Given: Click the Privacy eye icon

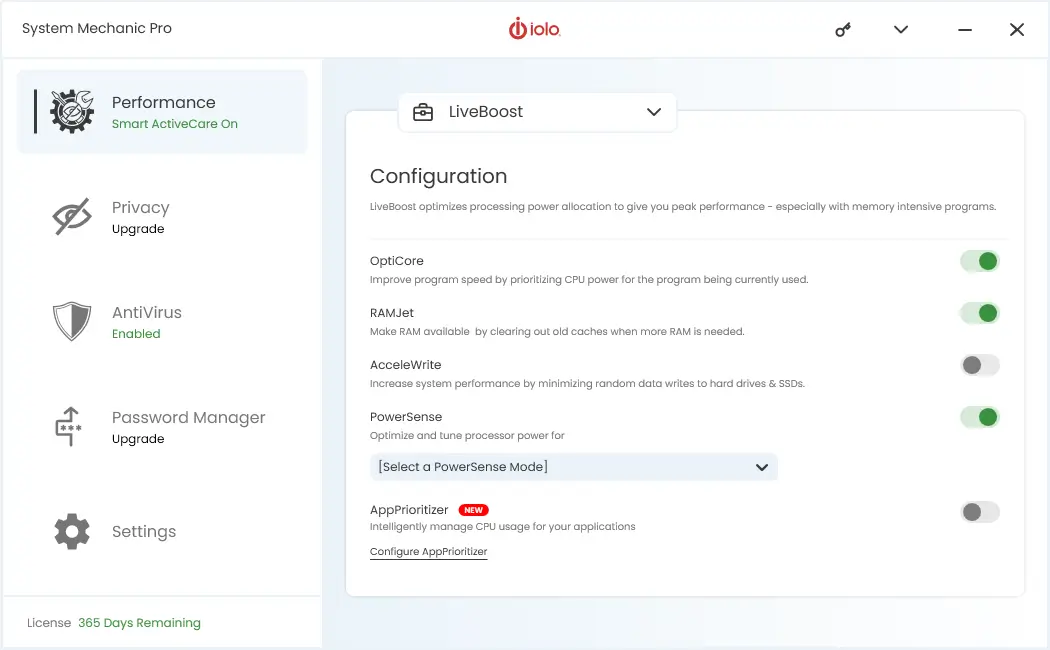Looking at the screenshot, I should [x=70, y=216].
